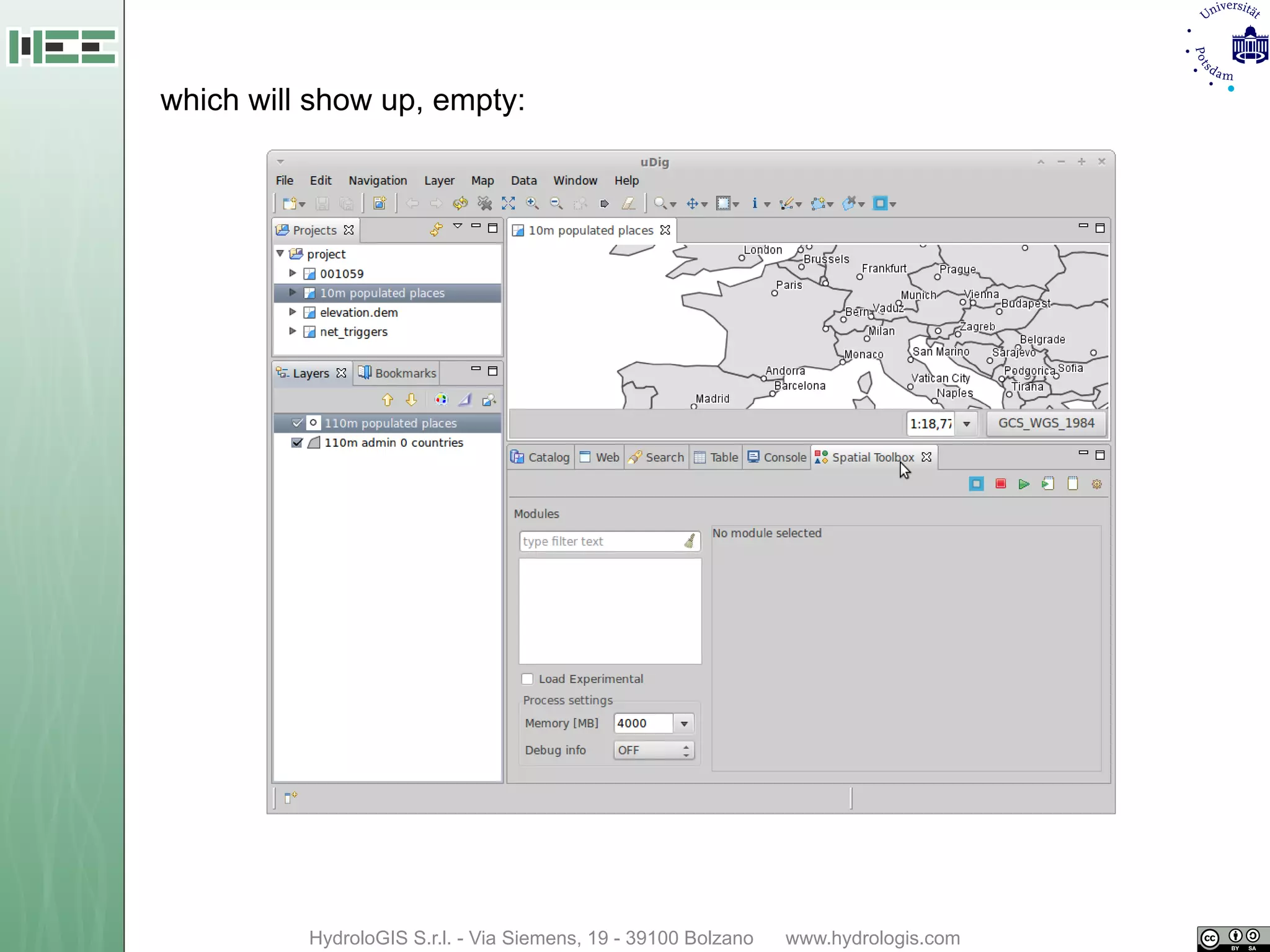Change the Debug info OFF spinner
The image size is (1270, 952).
(x=654, y=750)
